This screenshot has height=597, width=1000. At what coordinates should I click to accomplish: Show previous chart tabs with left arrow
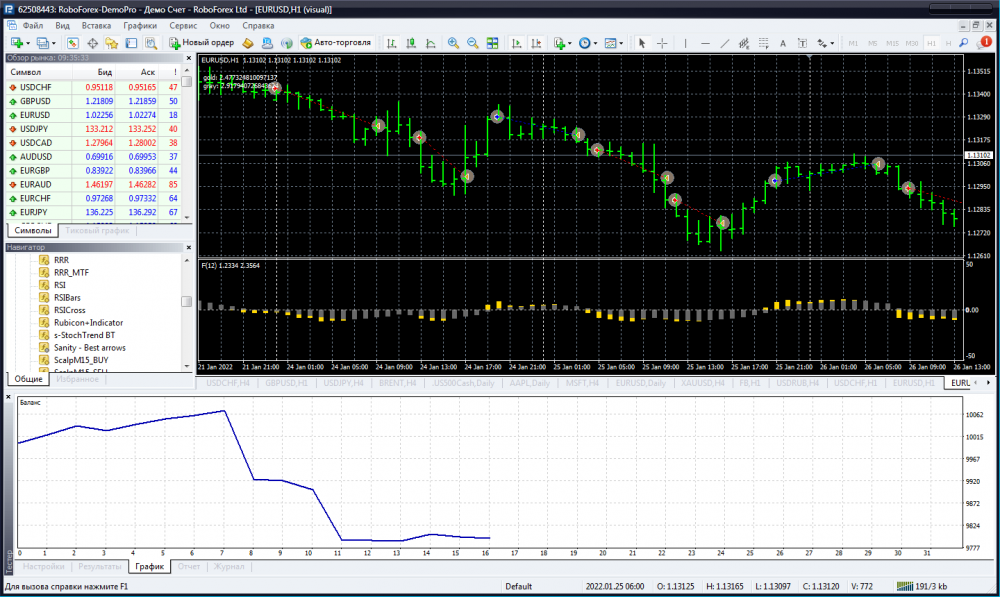(976, 383)
